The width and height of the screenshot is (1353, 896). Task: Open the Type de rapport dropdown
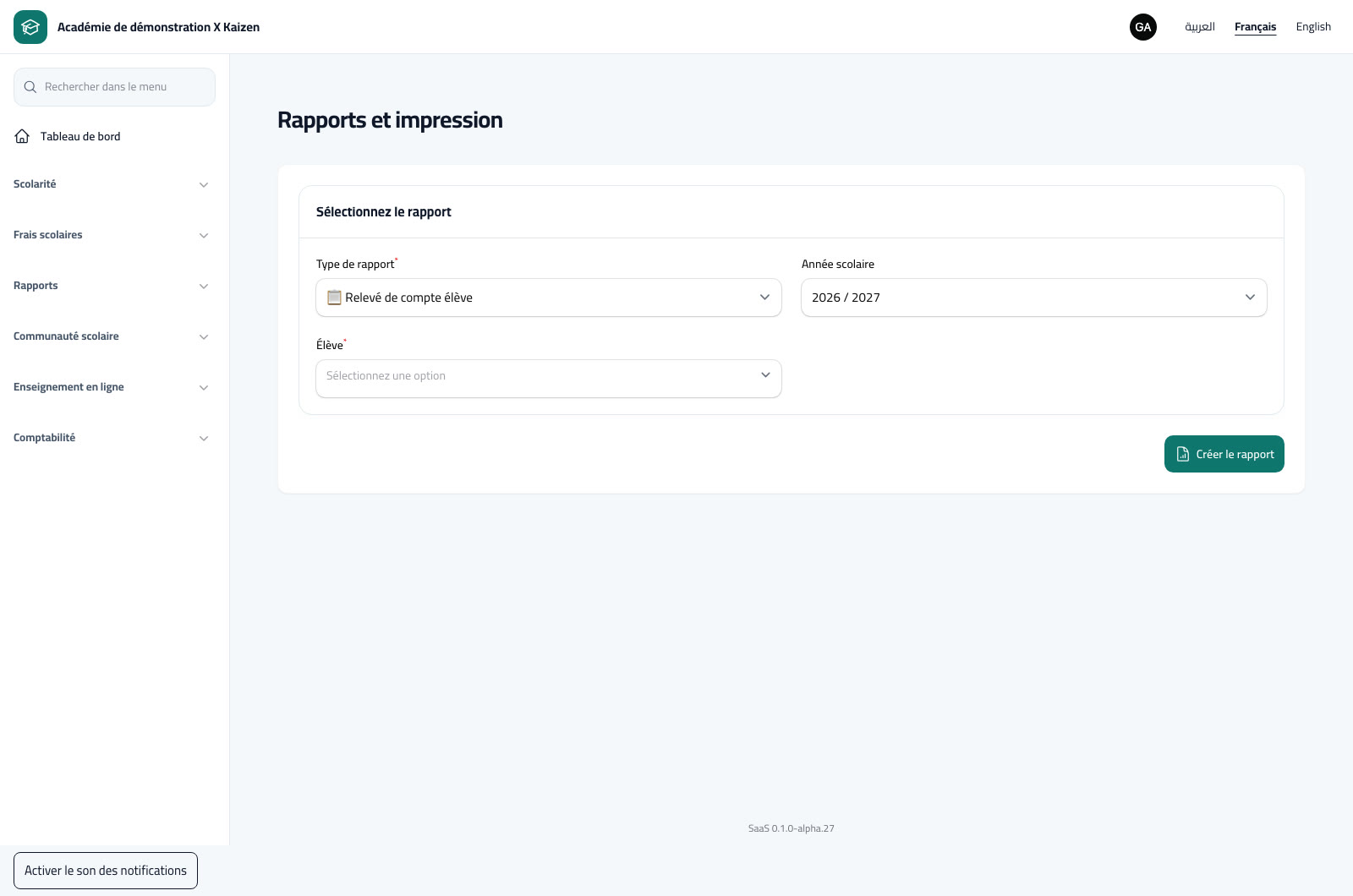(549, 298)
